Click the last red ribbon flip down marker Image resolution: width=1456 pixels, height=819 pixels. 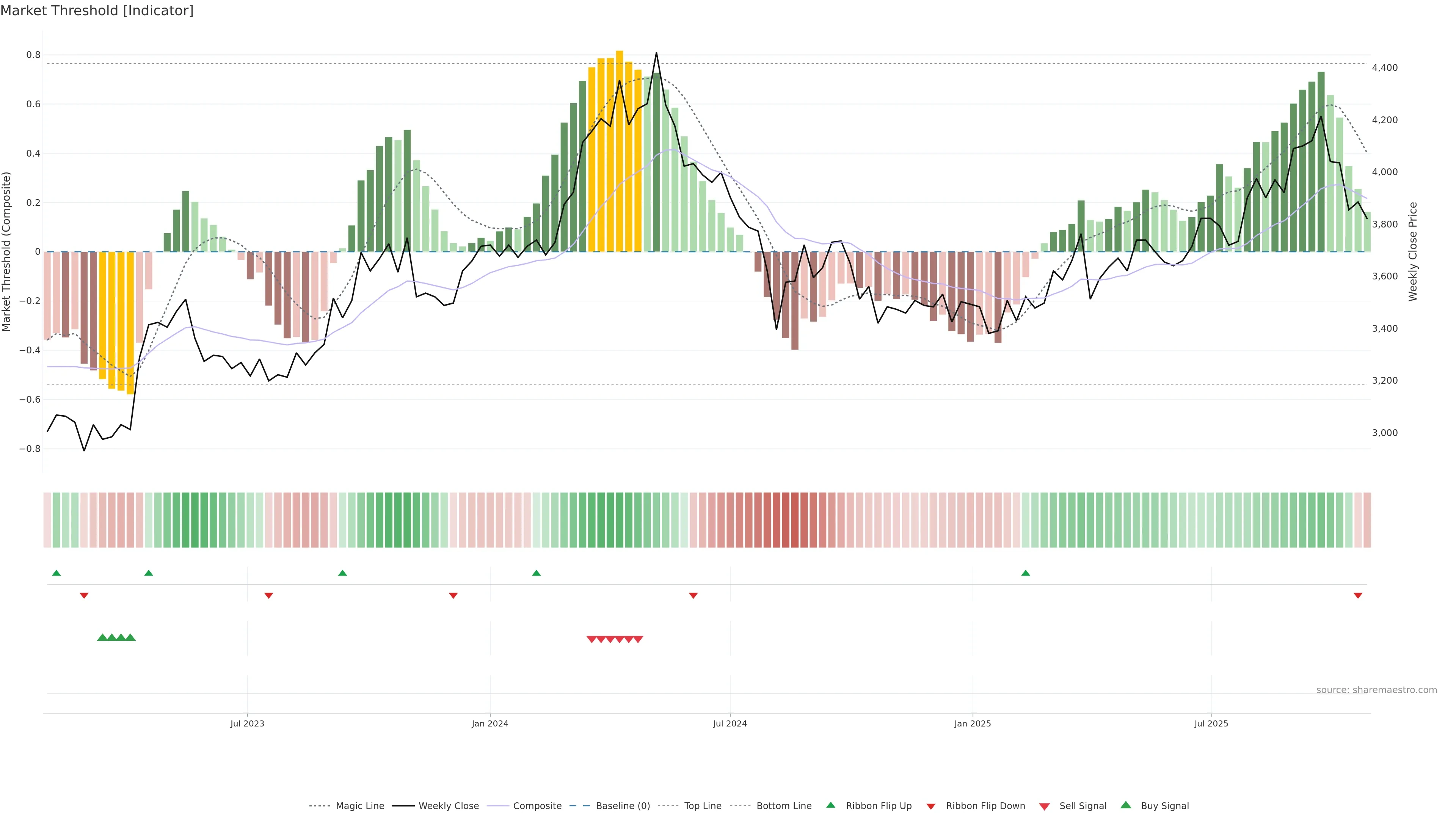pos(1358,595)
